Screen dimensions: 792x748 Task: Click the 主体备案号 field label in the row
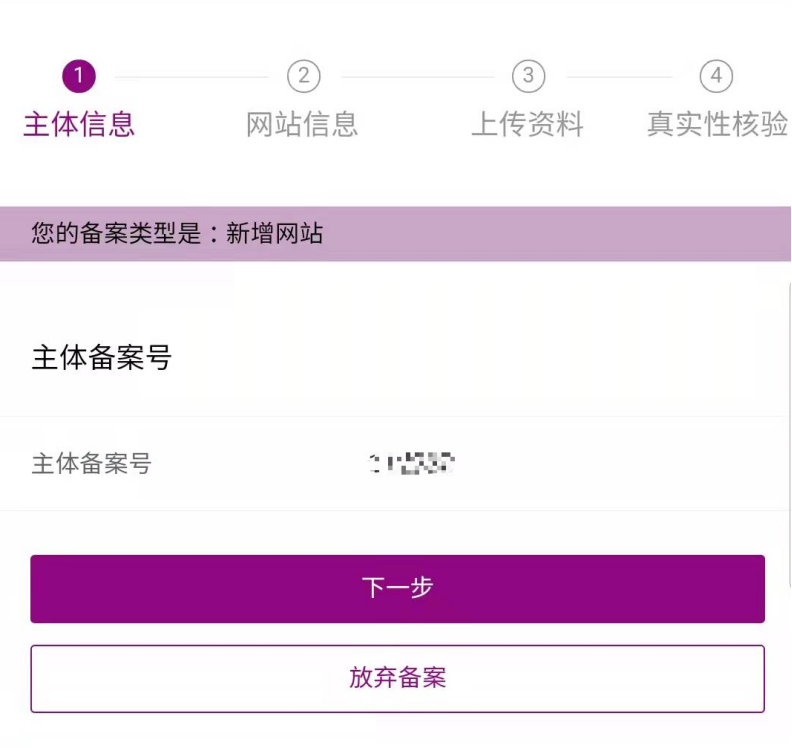point(92,464)
